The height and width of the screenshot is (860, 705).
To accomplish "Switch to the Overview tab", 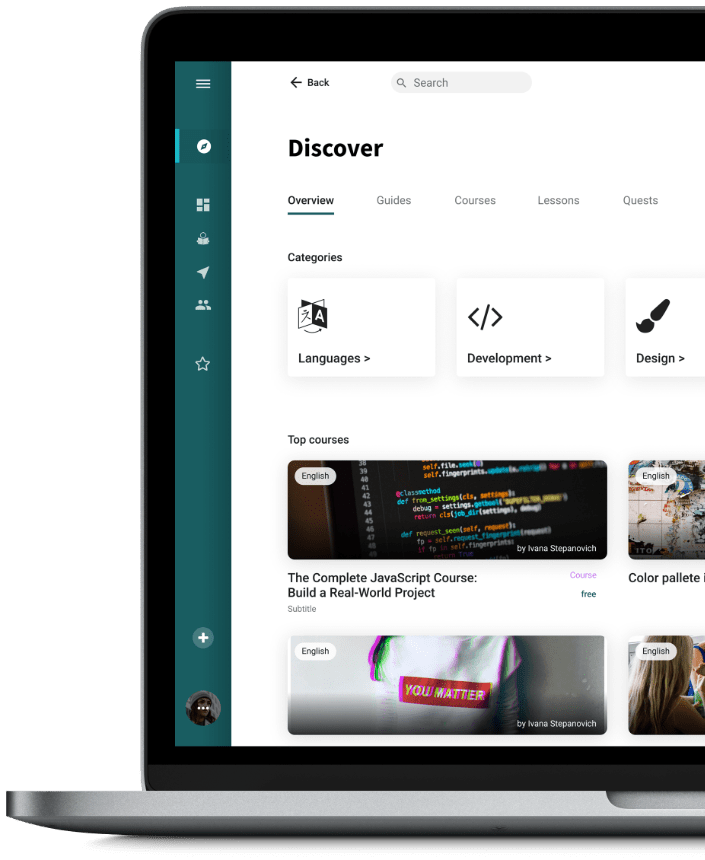I will pyautogui.click(x=311, y=201).
